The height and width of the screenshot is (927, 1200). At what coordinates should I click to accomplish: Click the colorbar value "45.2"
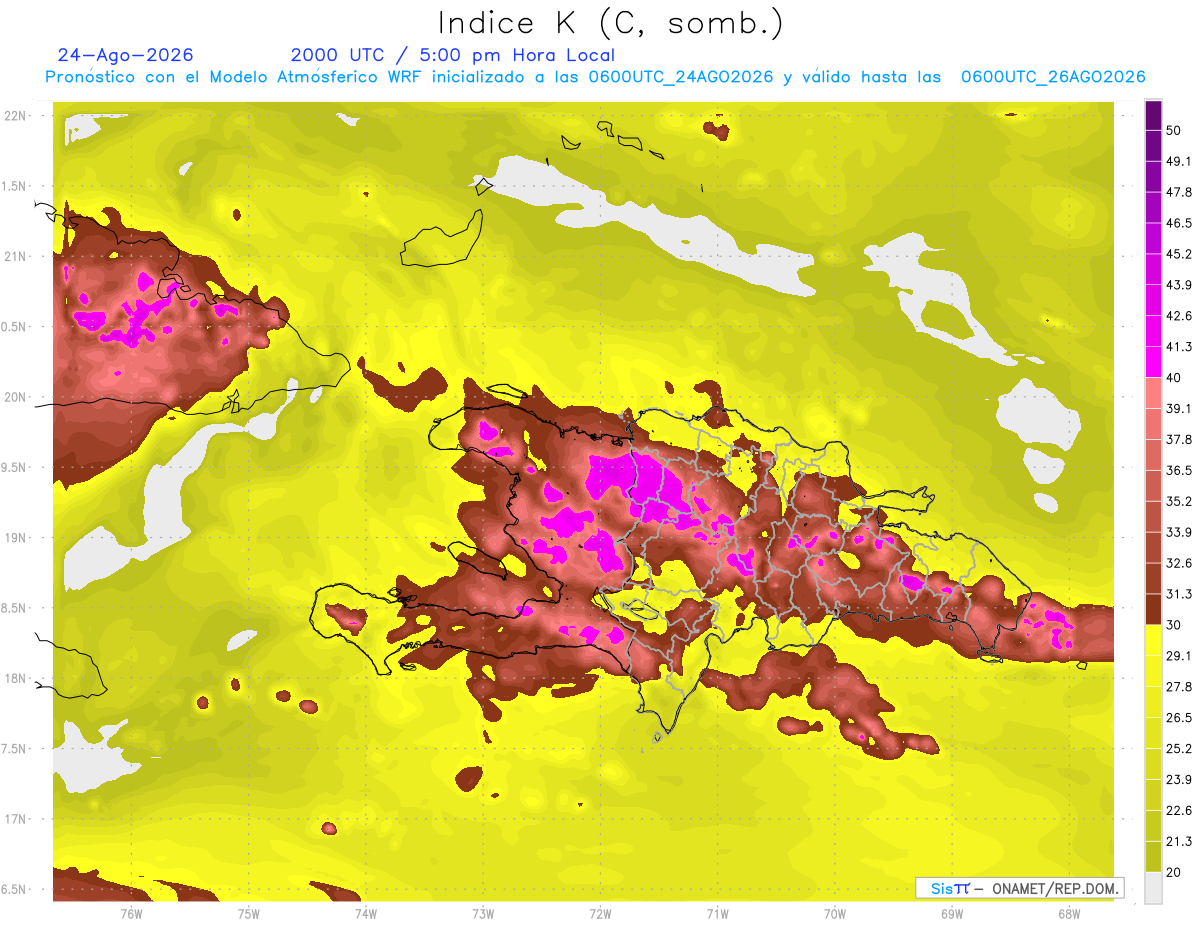pos(1179,254)
